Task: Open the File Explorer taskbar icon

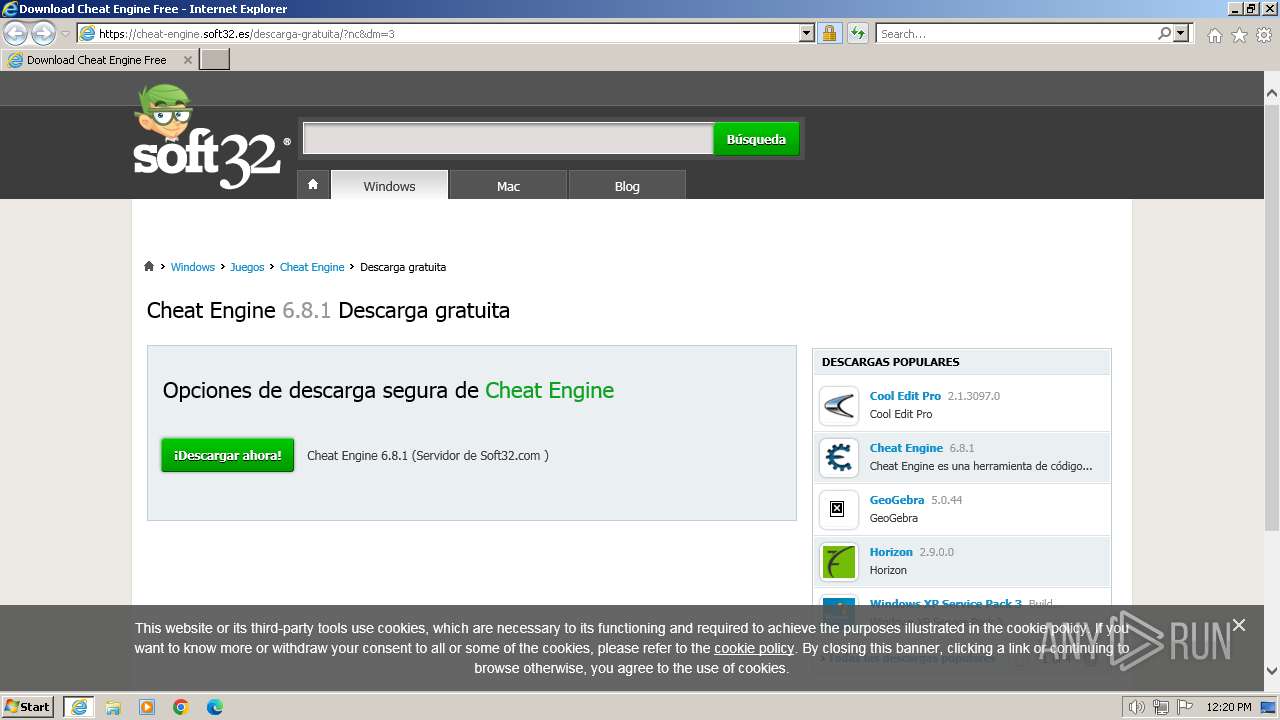Action: point(113,707)
